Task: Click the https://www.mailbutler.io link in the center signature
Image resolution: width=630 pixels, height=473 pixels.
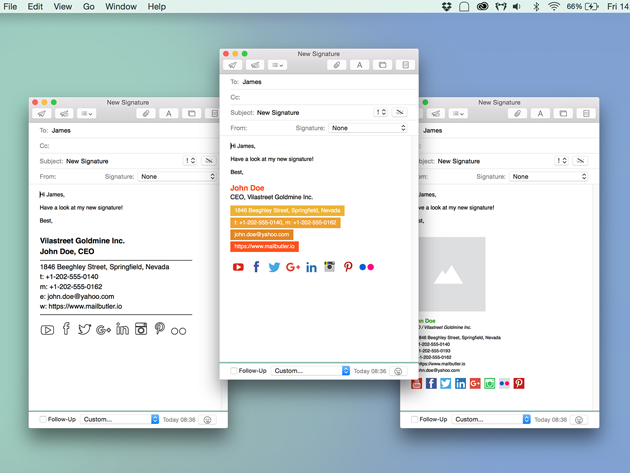Action: (x=264, y=246)
